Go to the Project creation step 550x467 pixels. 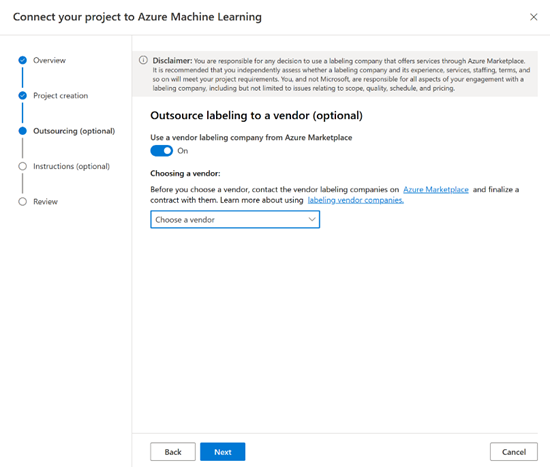(x=61, y=95)
